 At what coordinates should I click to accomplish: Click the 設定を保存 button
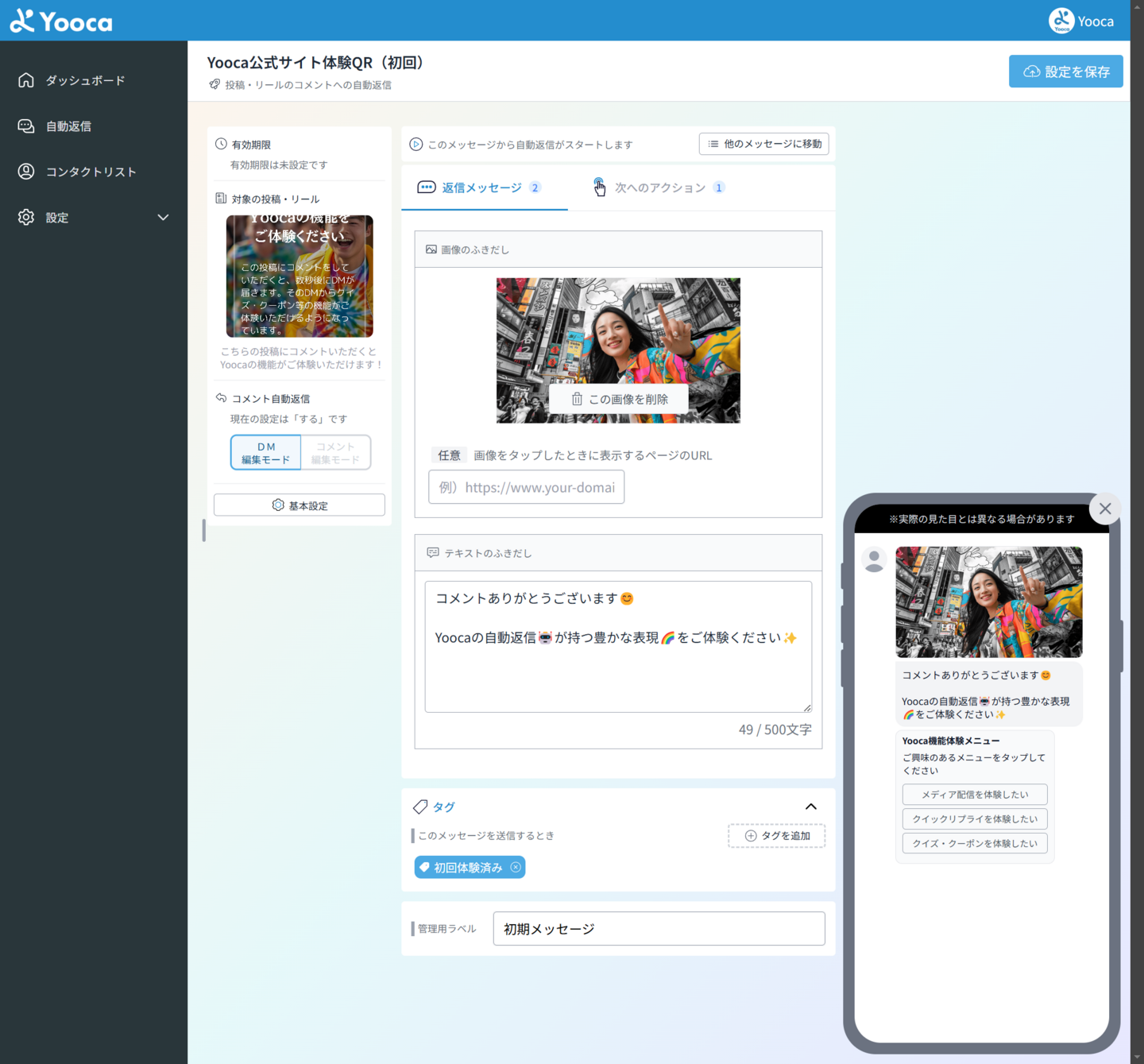click(1065, 72)
